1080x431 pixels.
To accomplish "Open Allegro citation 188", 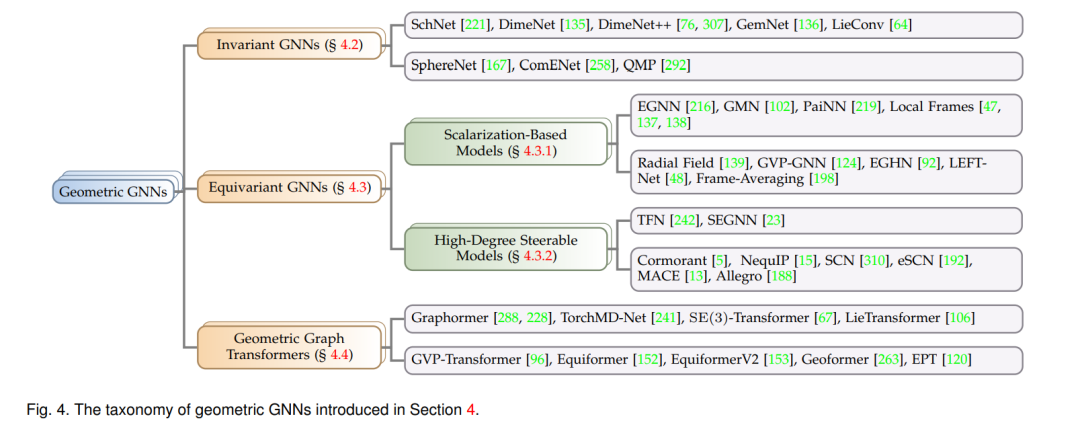I will pos(784,276).
